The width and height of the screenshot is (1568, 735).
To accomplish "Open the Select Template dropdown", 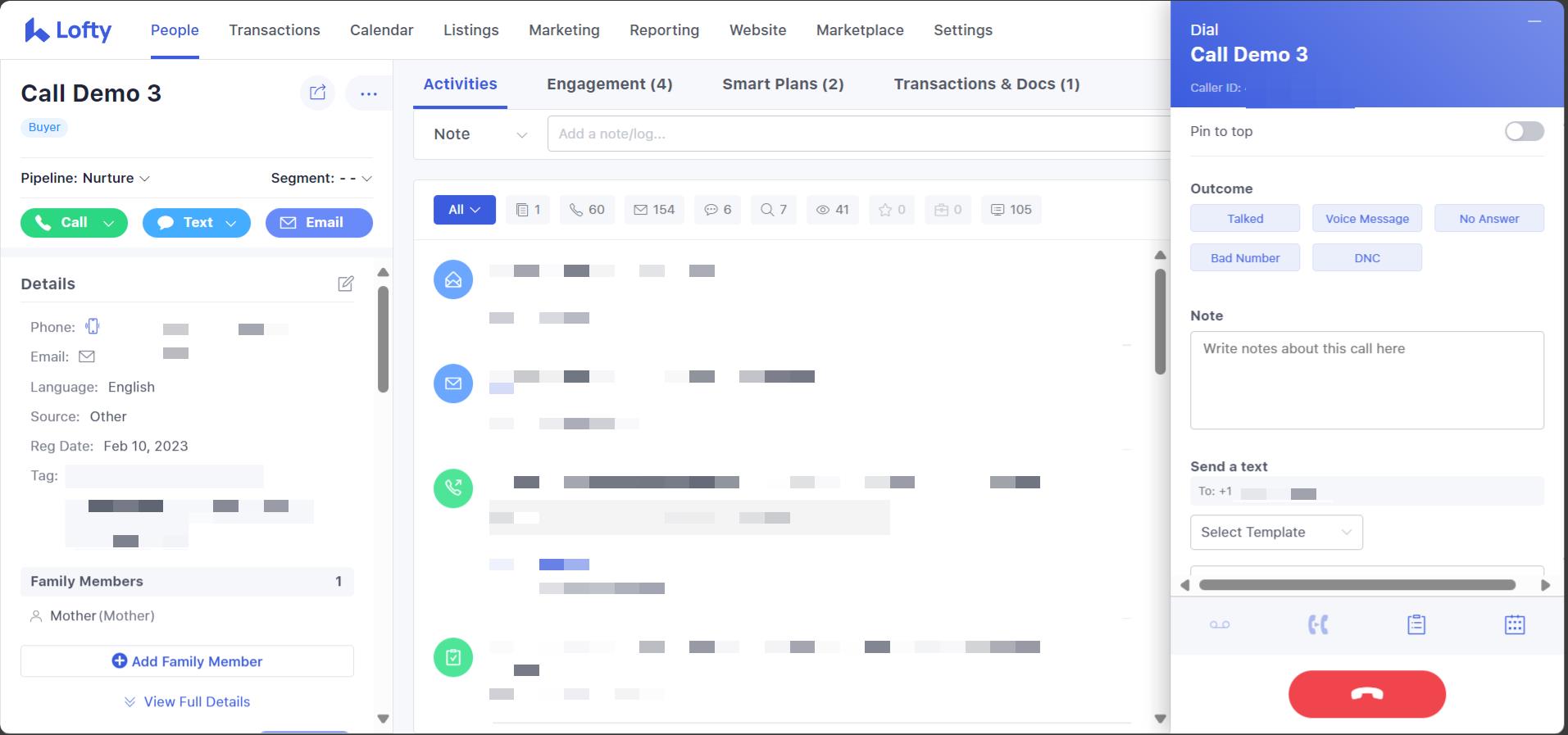I will click(x=1275, y=533).
